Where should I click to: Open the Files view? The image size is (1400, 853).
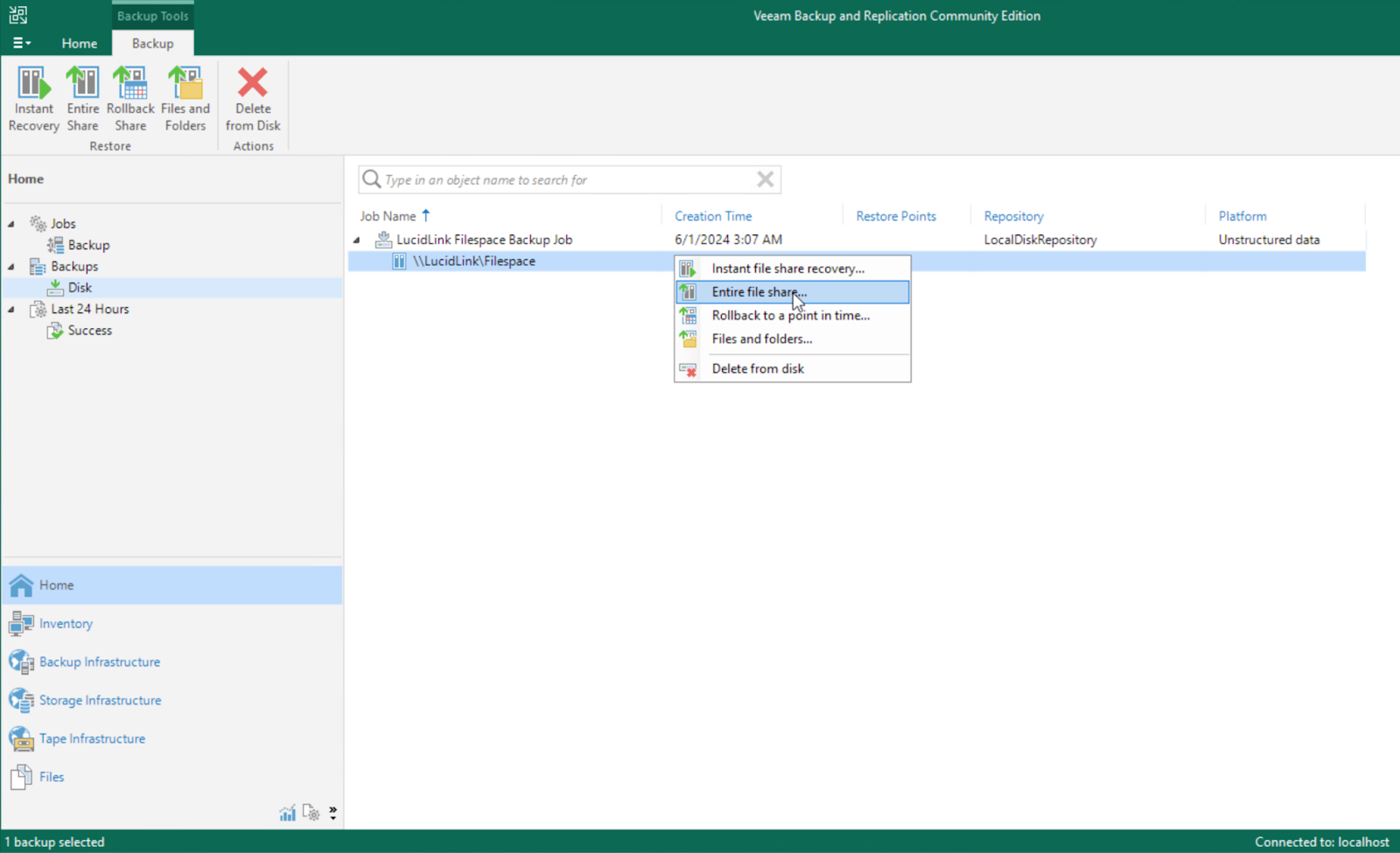click(x=171, y=777)
